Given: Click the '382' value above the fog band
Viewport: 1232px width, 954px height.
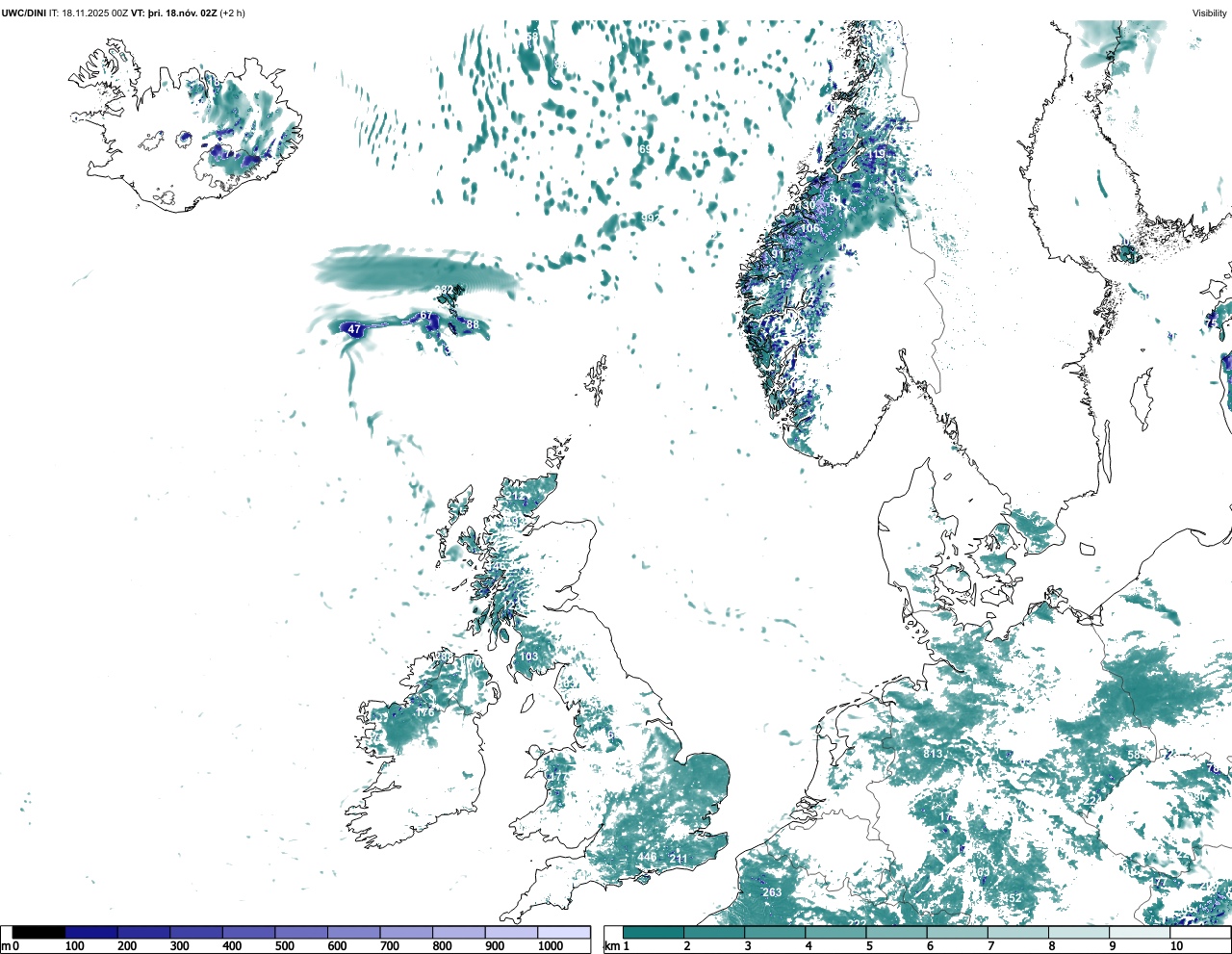Looking at the screenshot, I should (444, 290).
